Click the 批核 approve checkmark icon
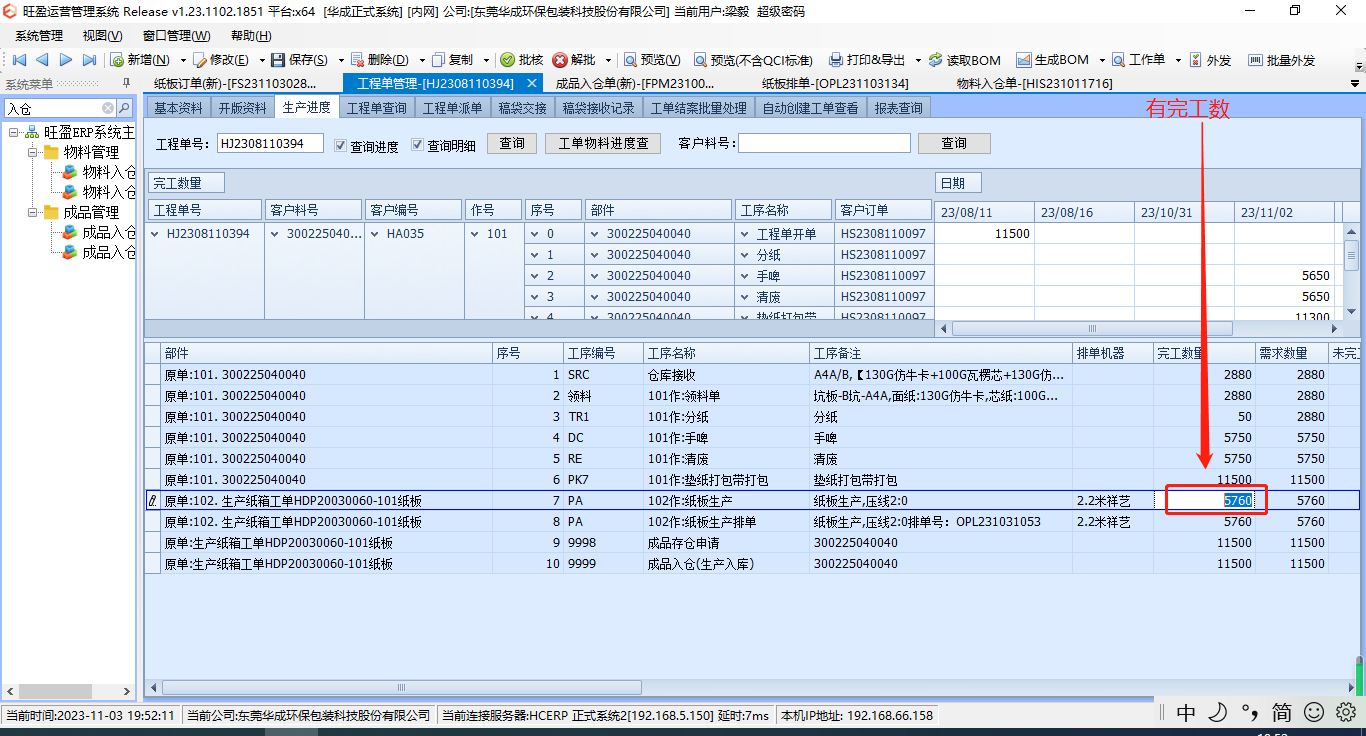 [507, 60]
